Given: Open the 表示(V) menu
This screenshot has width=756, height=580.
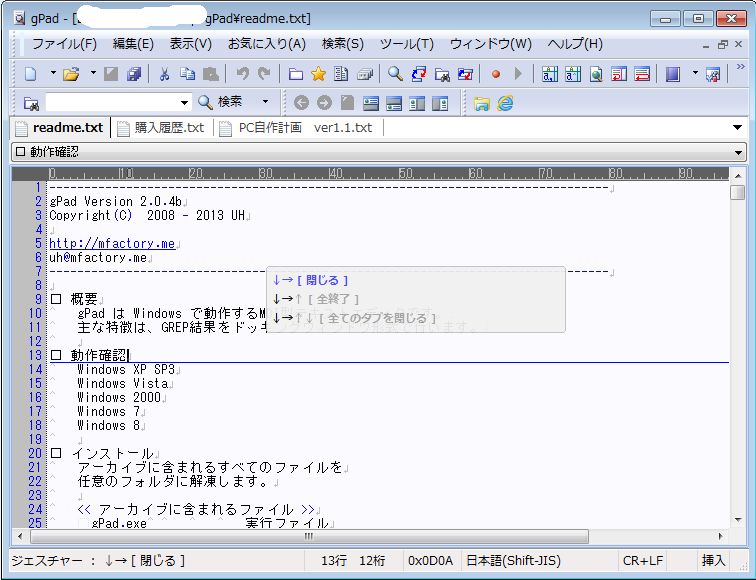Looking at the screenshot, I should tap(190, 44).
